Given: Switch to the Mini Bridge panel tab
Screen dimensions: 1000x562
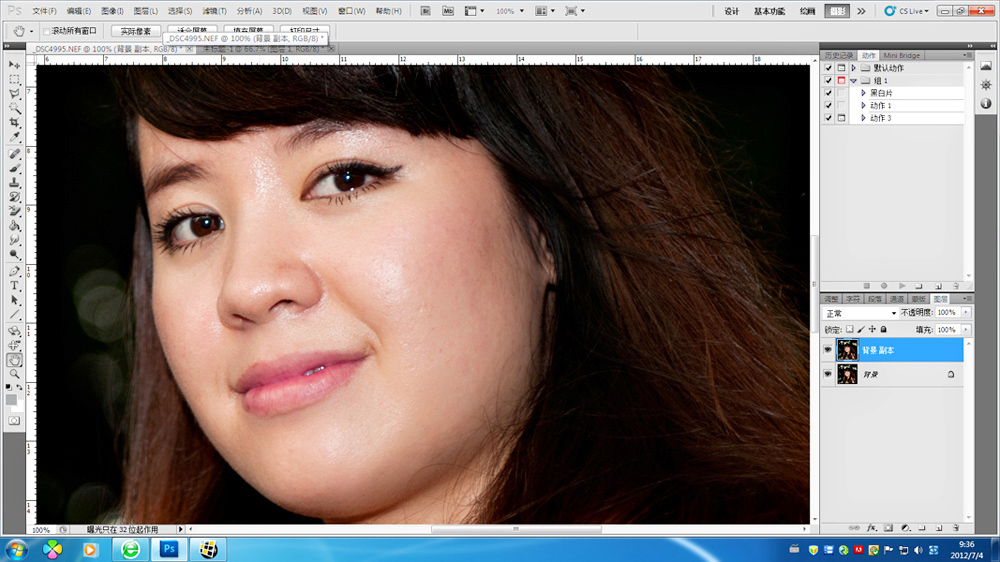Looking at the screenshot, I should coord(904,56).
